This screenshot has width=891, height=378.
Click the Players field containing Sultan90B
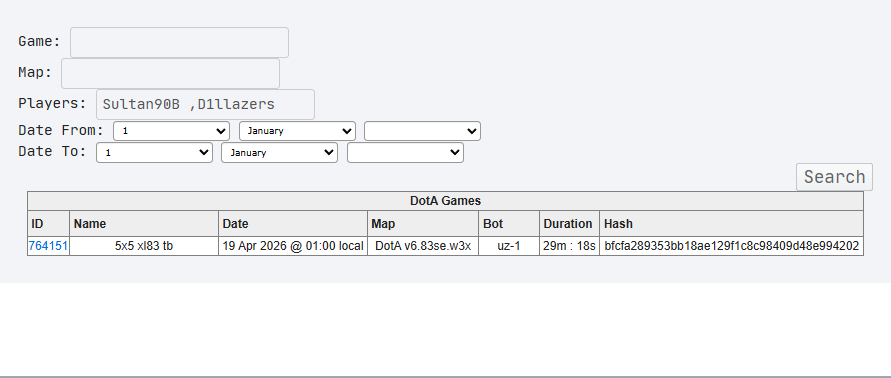pos(205,104)
